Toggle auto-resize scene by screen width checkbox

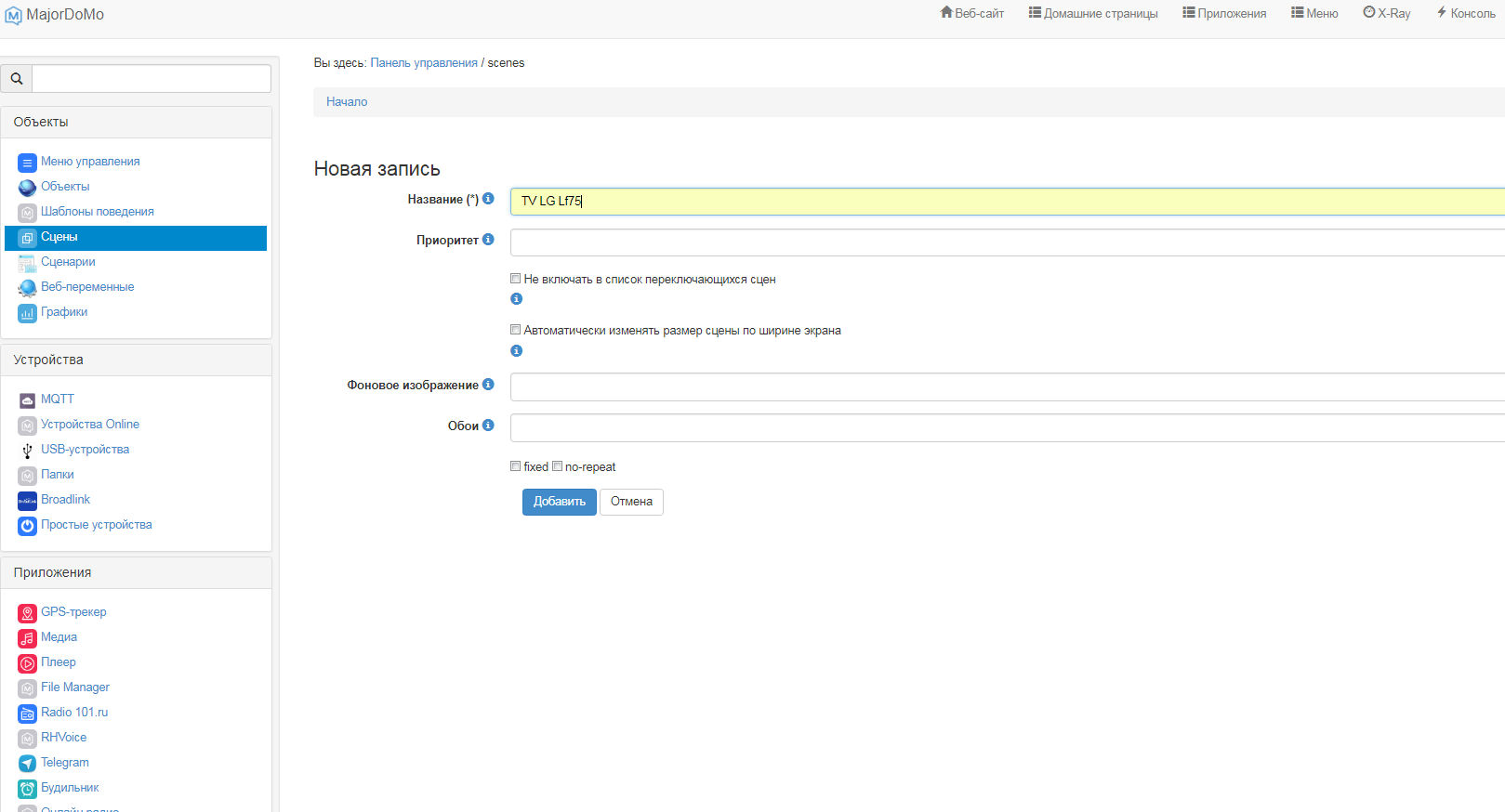pyautogui.click(x=516, y=330)
